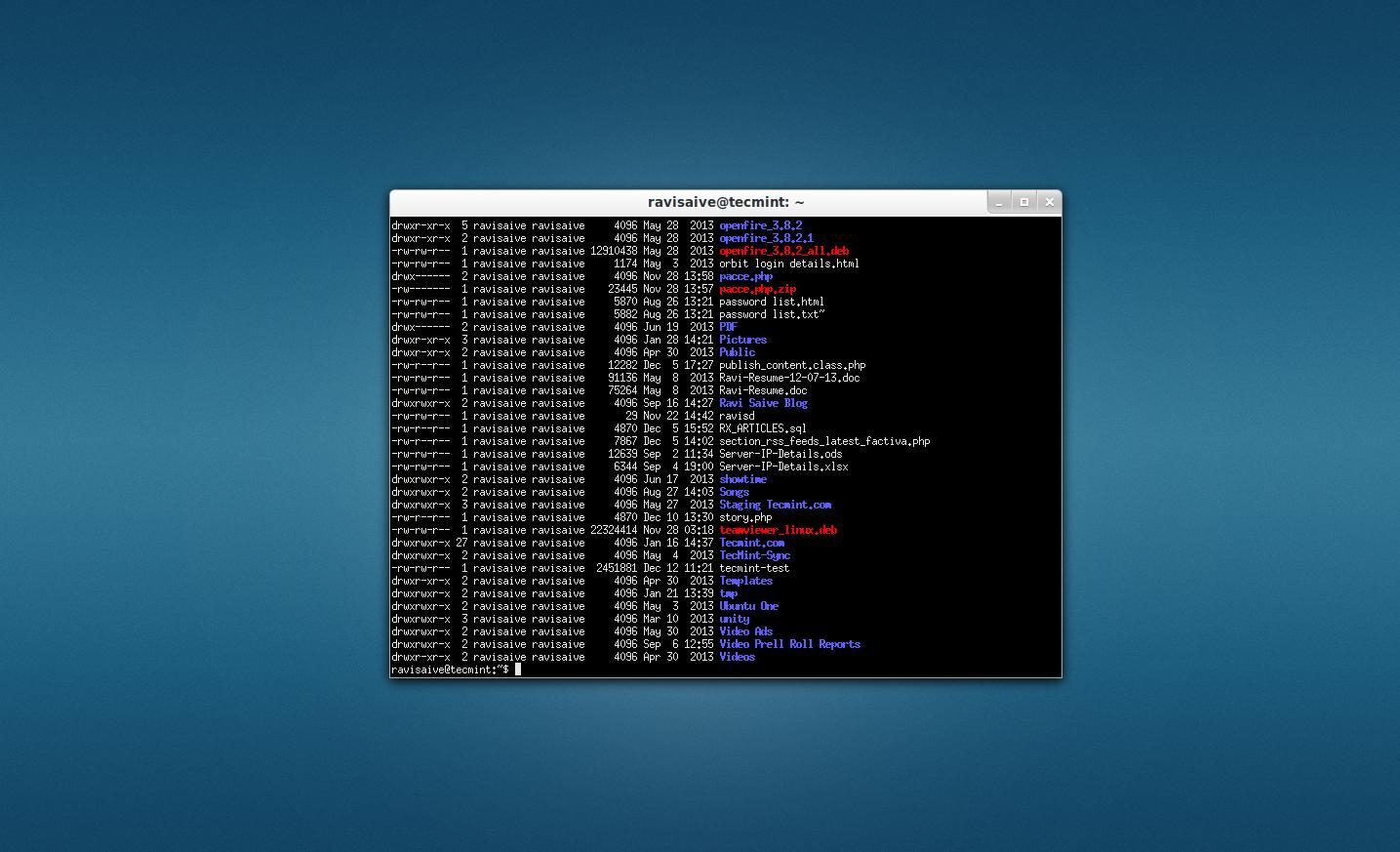This screenshot has width=1400, height=852.
Task: Click the ravisaive@tecmint: ~ title bar
Action: 725,202
